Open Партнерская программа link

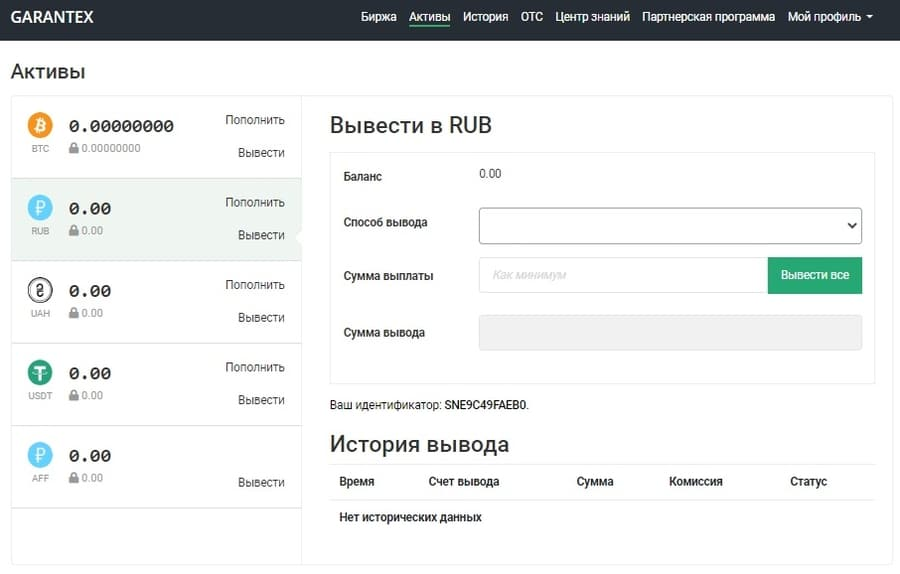[708, 17]
